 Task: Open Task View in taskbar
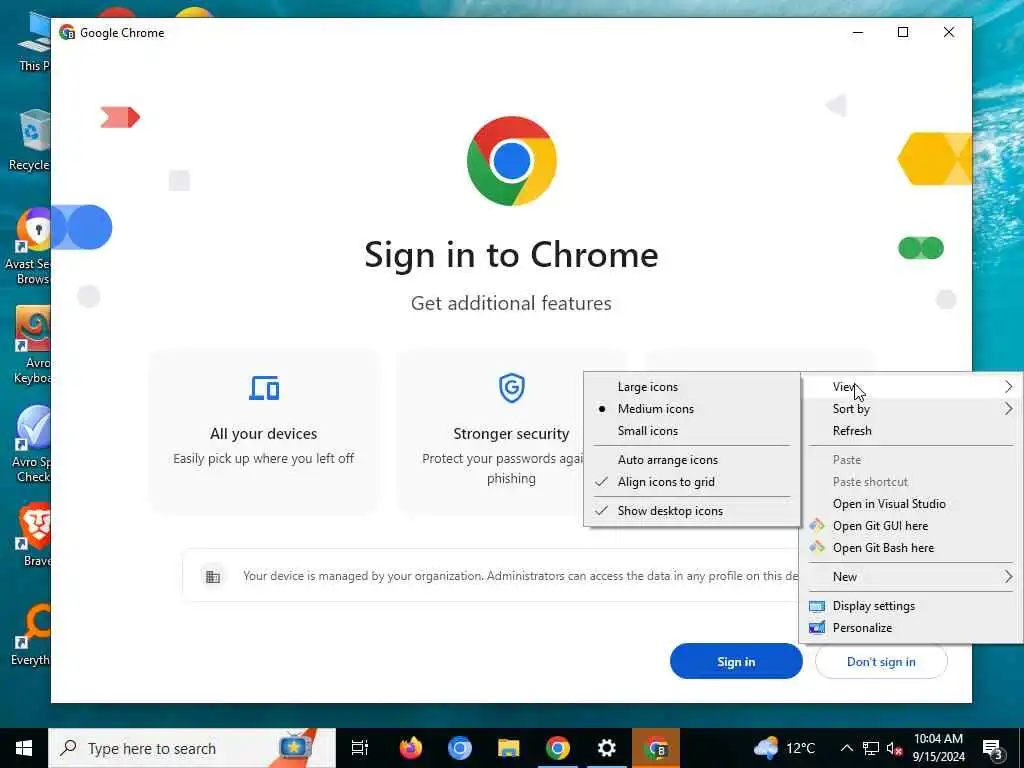point(360,748)
